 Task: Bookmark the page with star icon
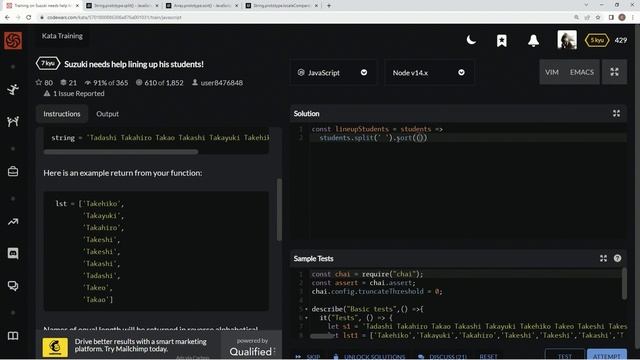point(598,18)
